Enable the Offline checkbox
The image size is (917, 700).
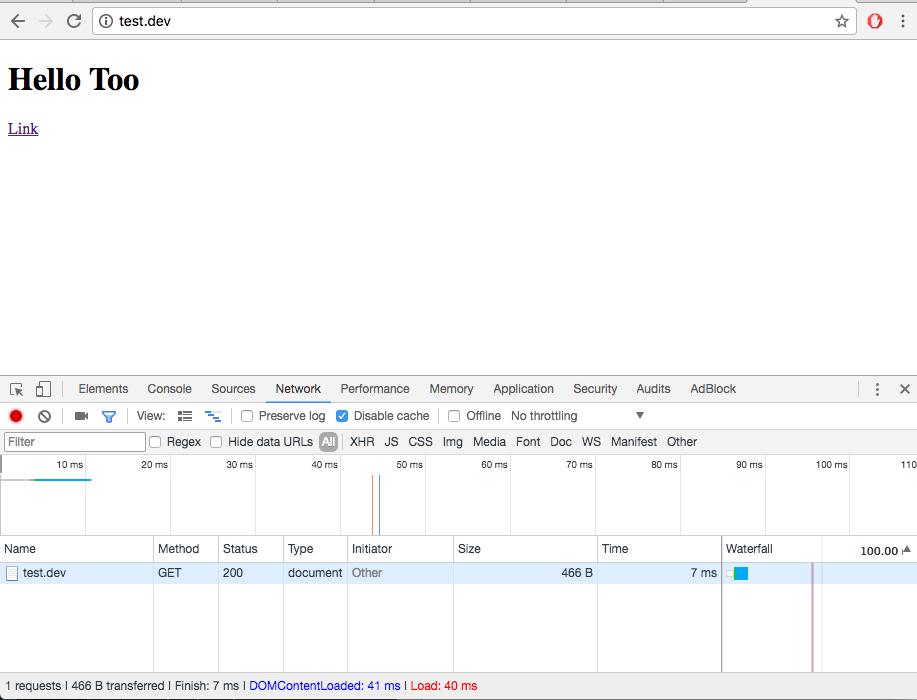point(454,416)
